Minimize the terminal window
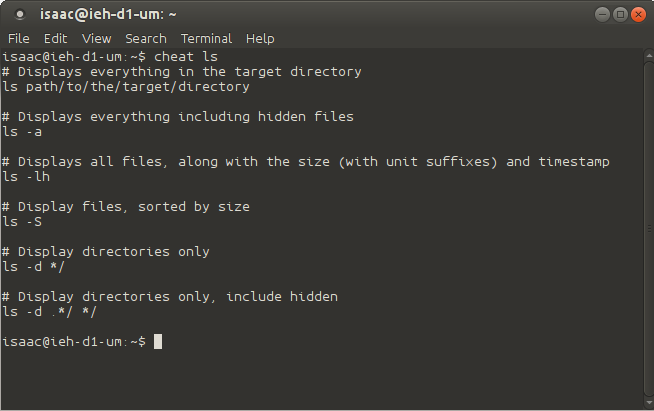The image size is (654, 411). click(x=602, y=15)
